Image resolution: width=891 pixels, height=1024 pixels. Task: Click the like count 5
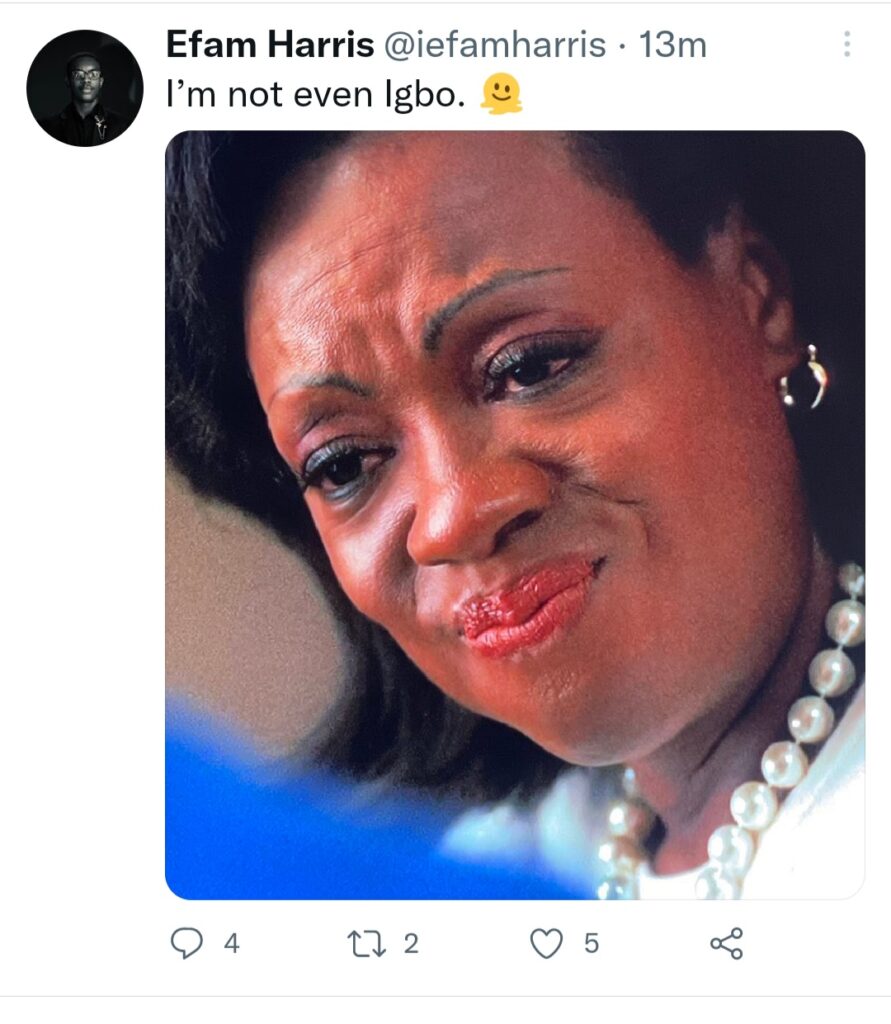591,944
